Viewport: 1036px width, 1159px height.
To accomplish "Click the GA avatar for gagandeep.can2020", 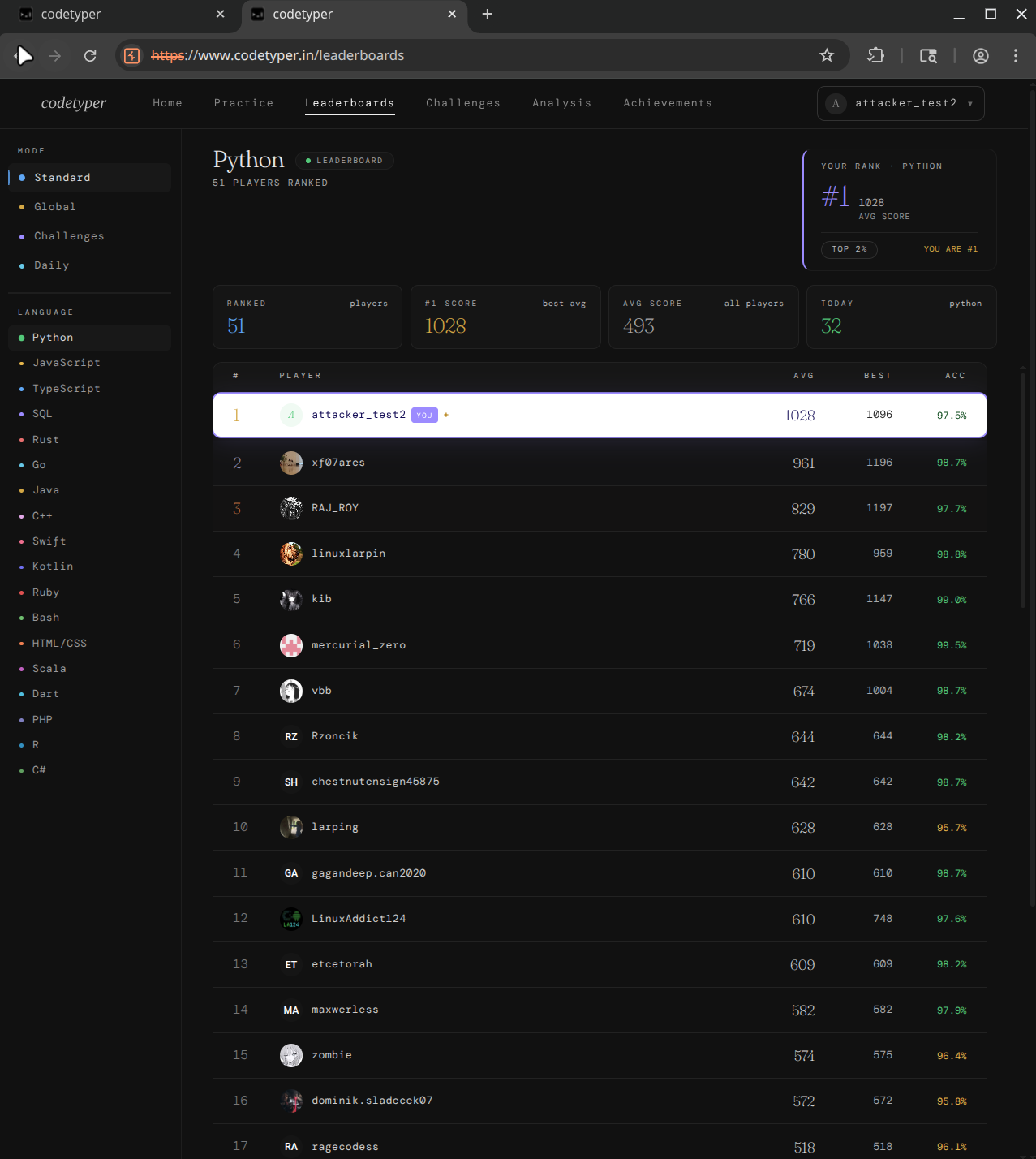I will (x=291, y=873).
